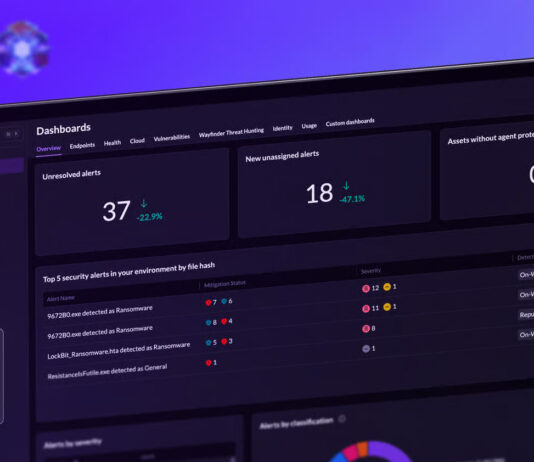Click the blue mitigation icon with count 8
The image size is (534, 462).
(x=208, y=323)
